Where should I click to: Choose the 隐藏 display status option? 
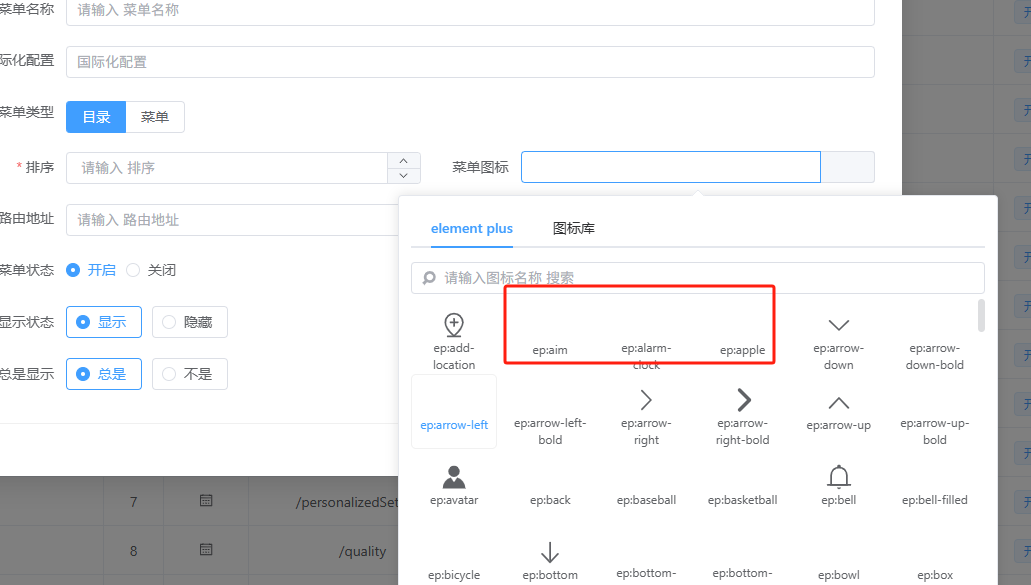189,322
